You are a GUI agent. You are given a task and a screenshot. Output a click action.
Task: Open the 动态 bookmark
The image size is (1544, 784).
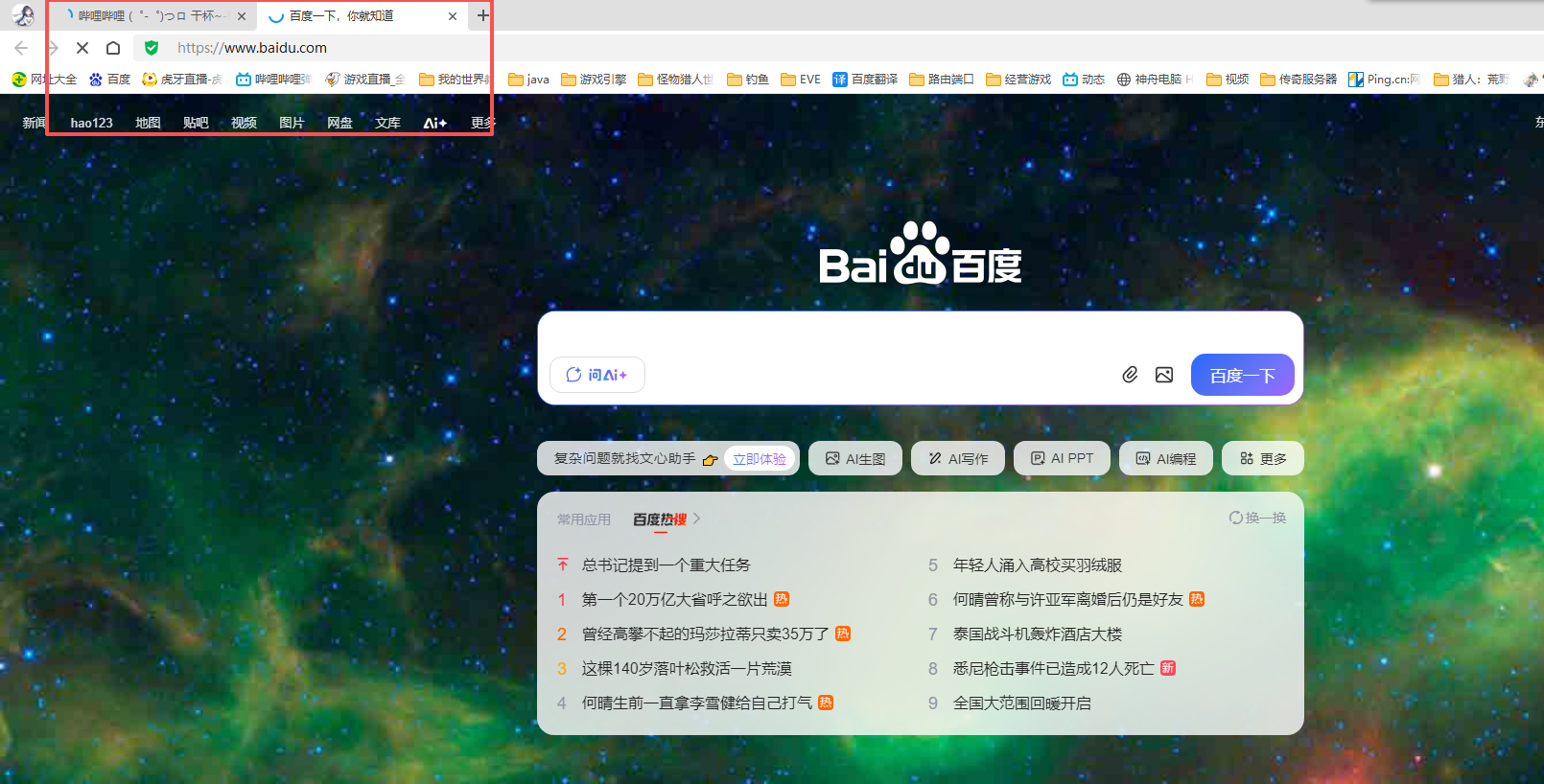(1084, 80)
